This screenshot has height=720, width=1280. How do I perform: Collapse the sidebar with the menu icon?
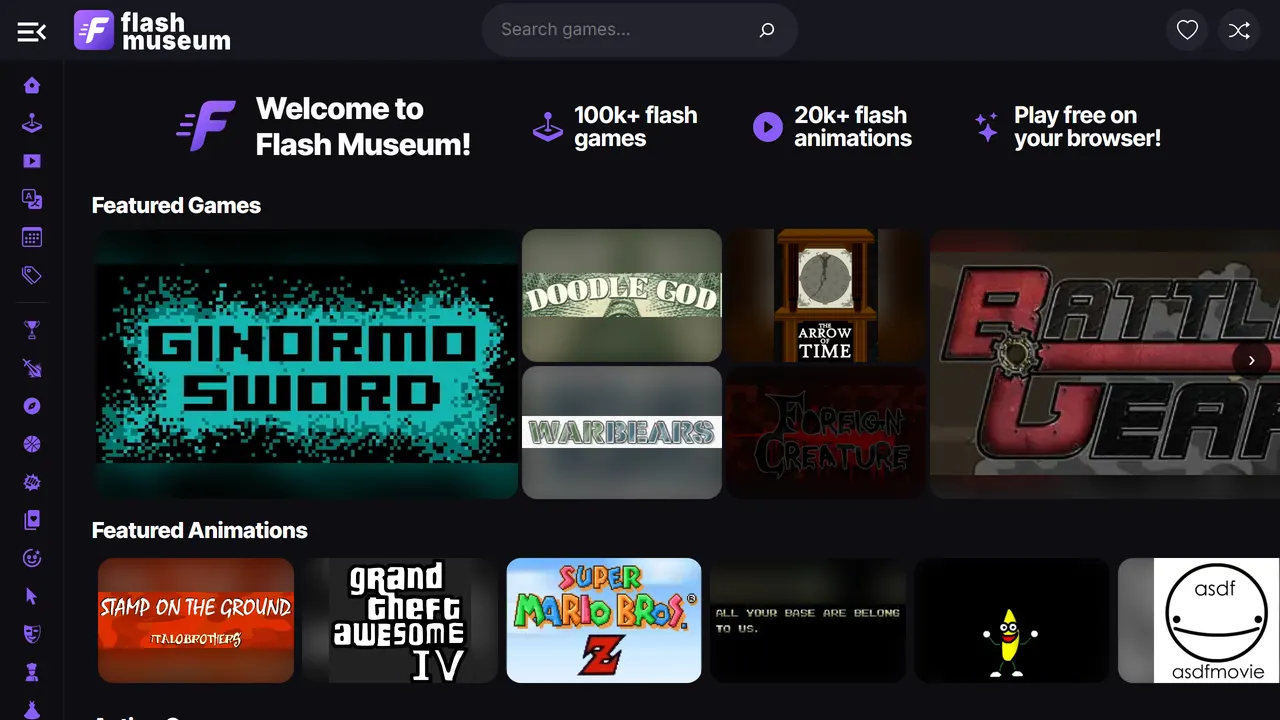click(32, 32)
